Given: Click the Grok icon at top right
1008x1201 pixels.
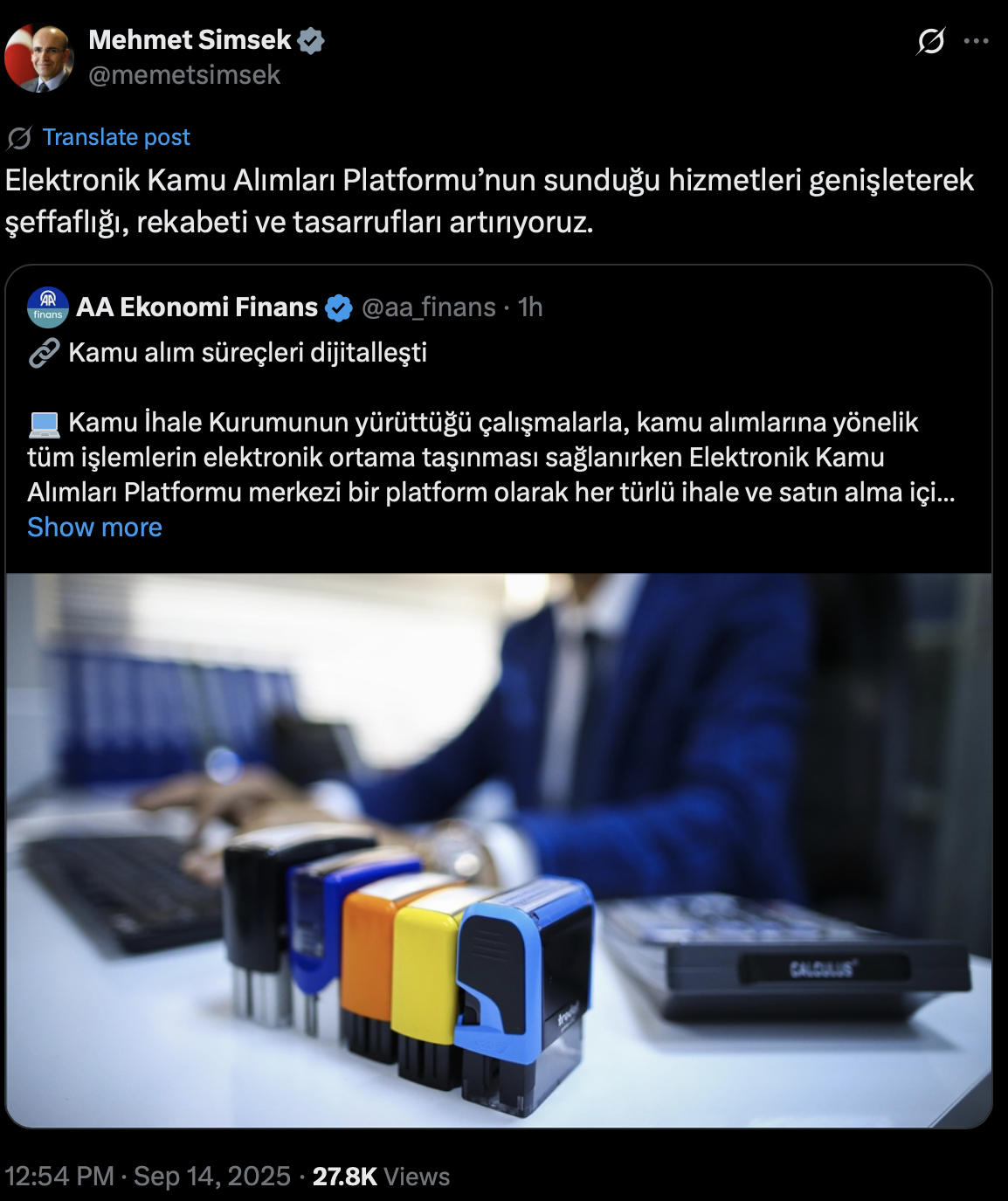Looking at the screenshot, I should pos(931,41).
